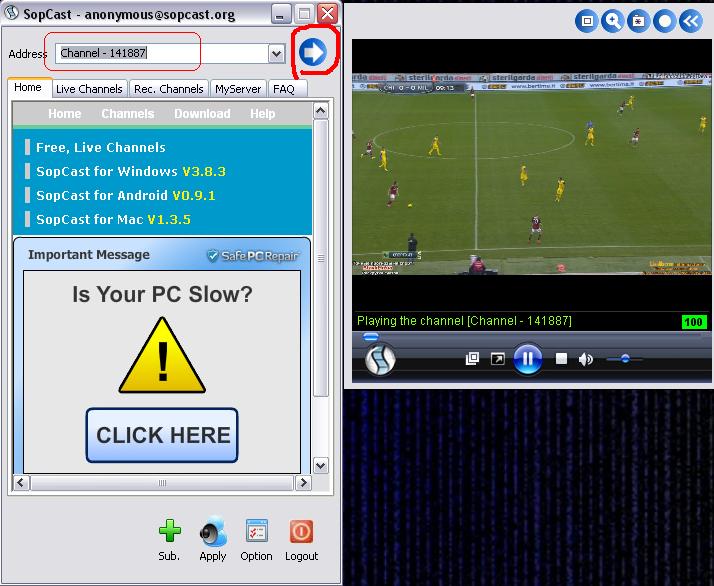Image resolution: width=714 pixels, height=586 pixels.
Task: Click the record circle icon above video
Action: coord(664,21)
